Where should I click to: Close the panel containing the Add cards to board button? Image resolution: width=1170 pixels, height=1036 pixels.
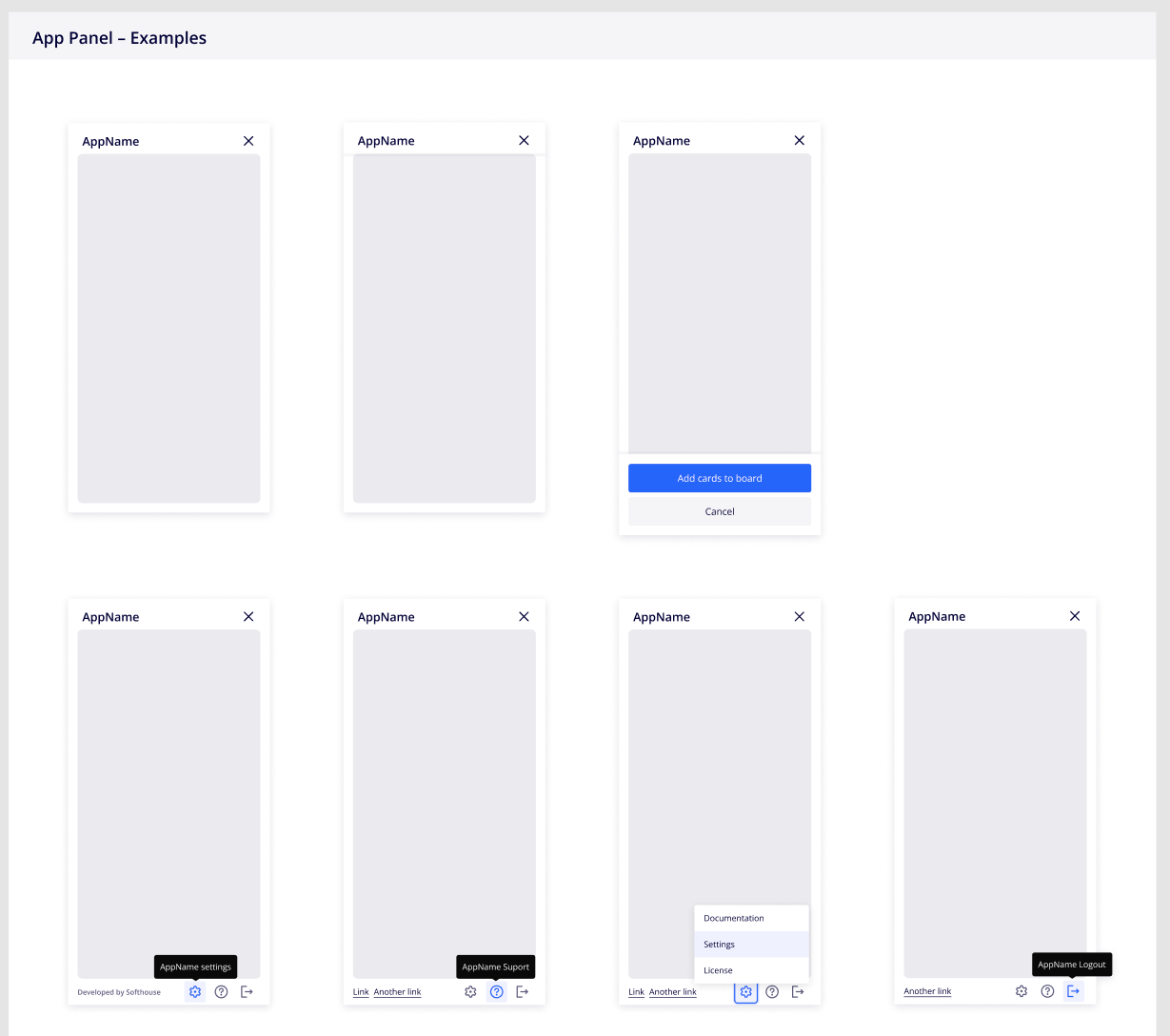799,140
